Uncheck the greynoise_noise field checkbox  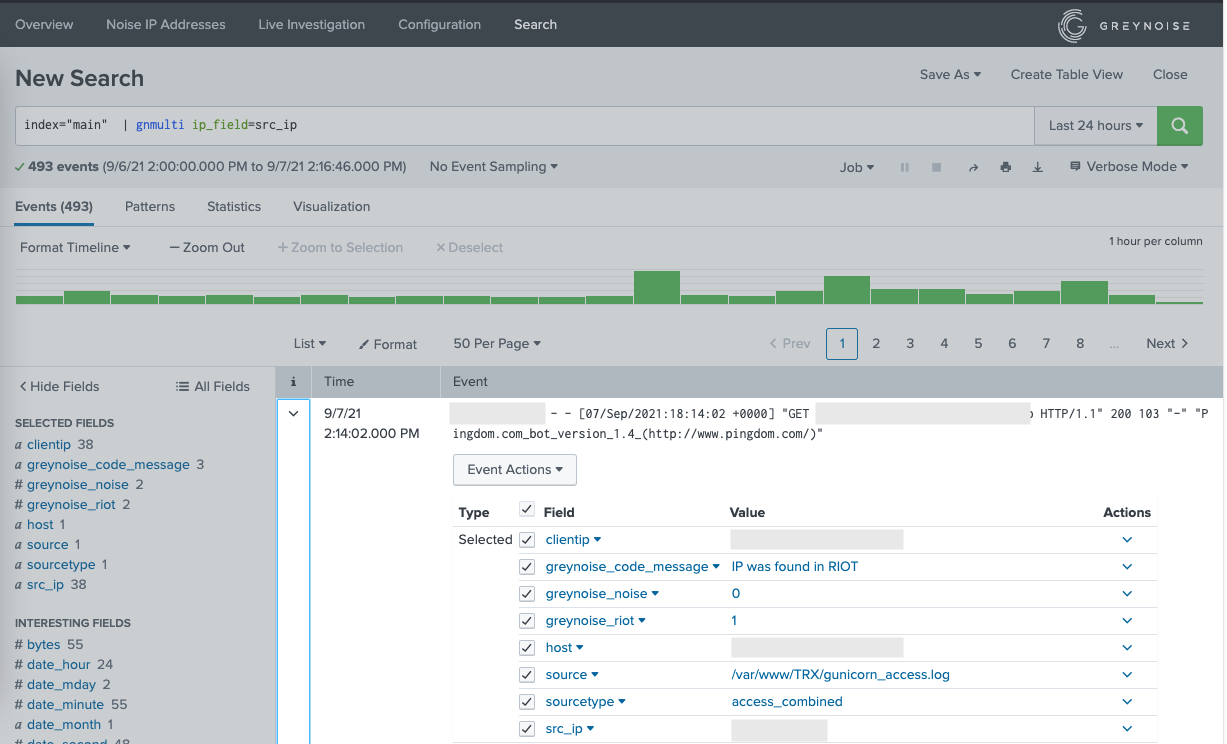(527, 593)
